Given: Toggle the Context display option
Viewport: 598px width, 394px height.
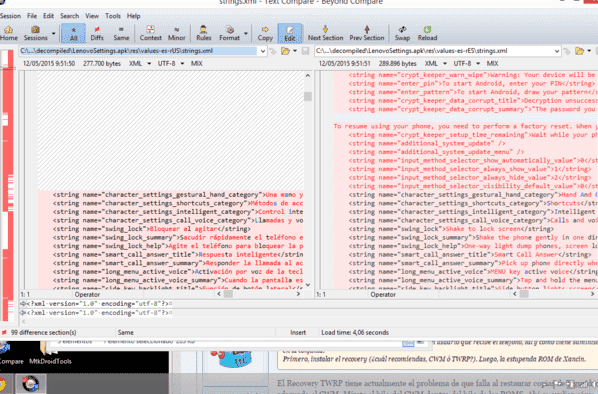Looking at the screenshot, I should click(x=150, y=34).
